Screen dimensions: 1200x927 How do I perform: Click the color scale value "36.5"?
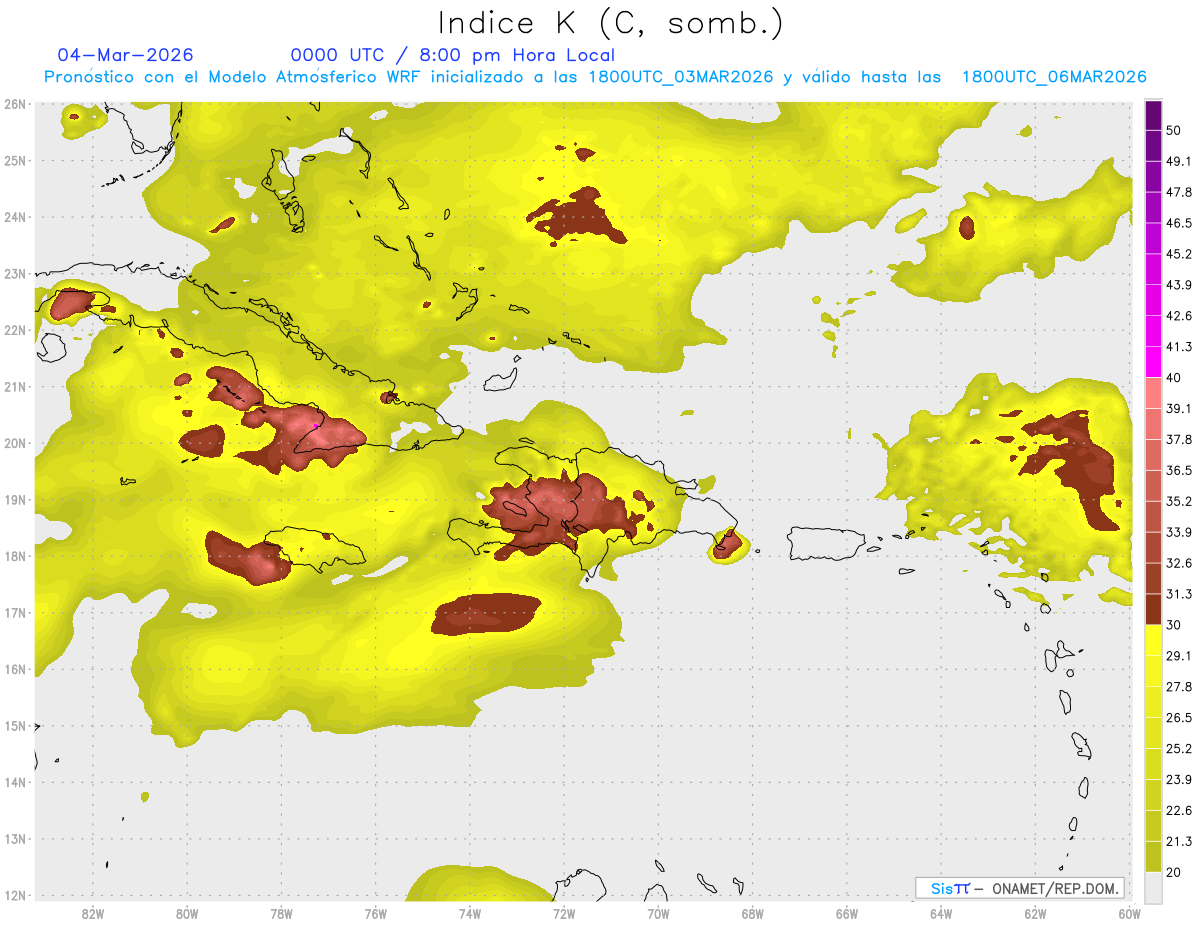tap(1178, 470)
